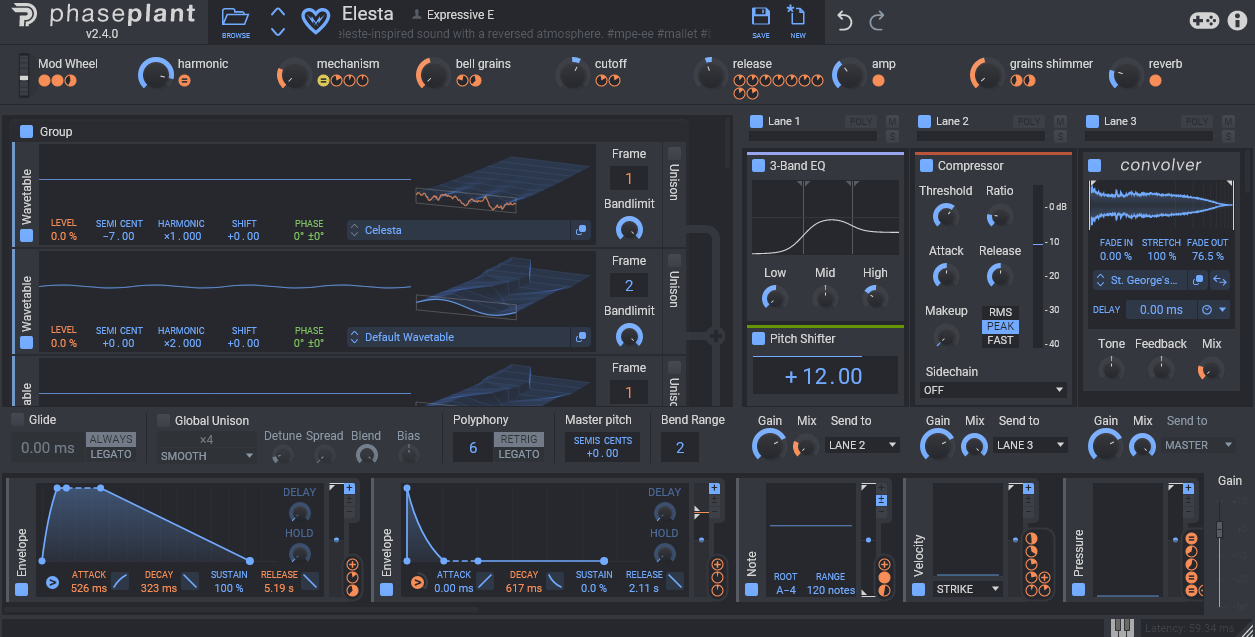Click the user icon beside Expressive E

[417, 15]
